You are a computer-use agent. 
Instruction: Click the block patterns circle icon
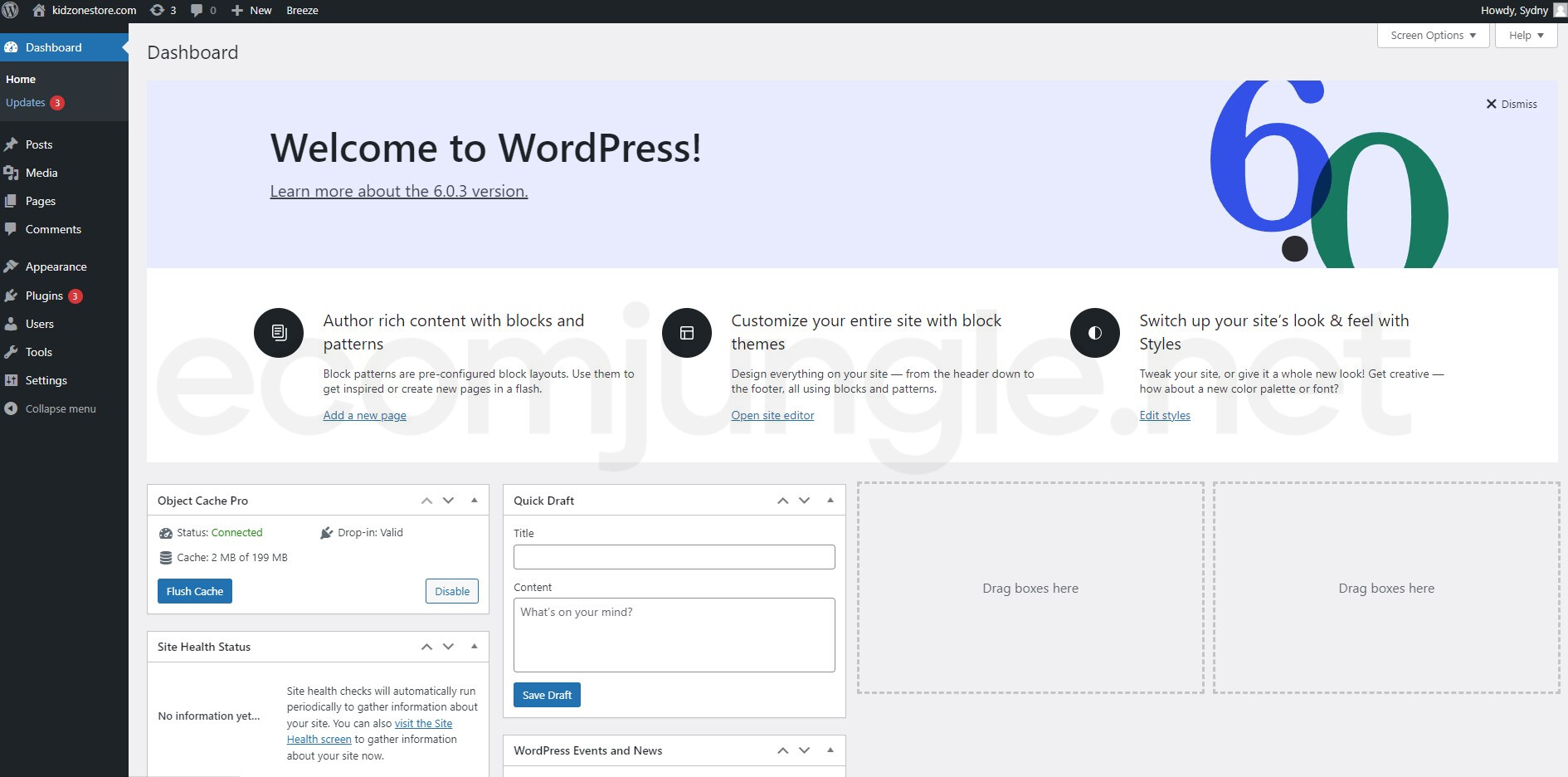(x=279, y=333)
